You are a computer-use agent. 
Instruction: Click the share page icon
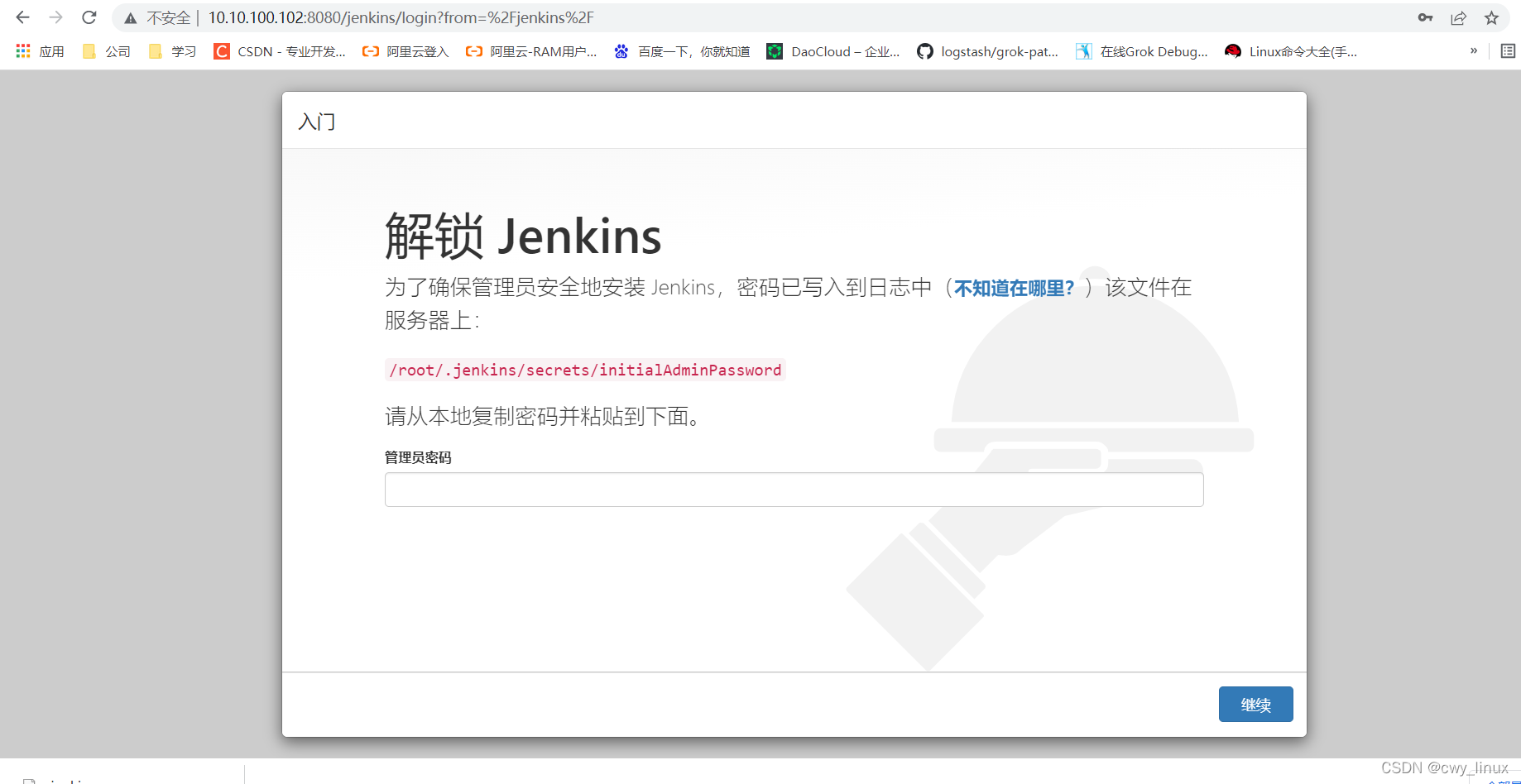[x=1458, y=17]
